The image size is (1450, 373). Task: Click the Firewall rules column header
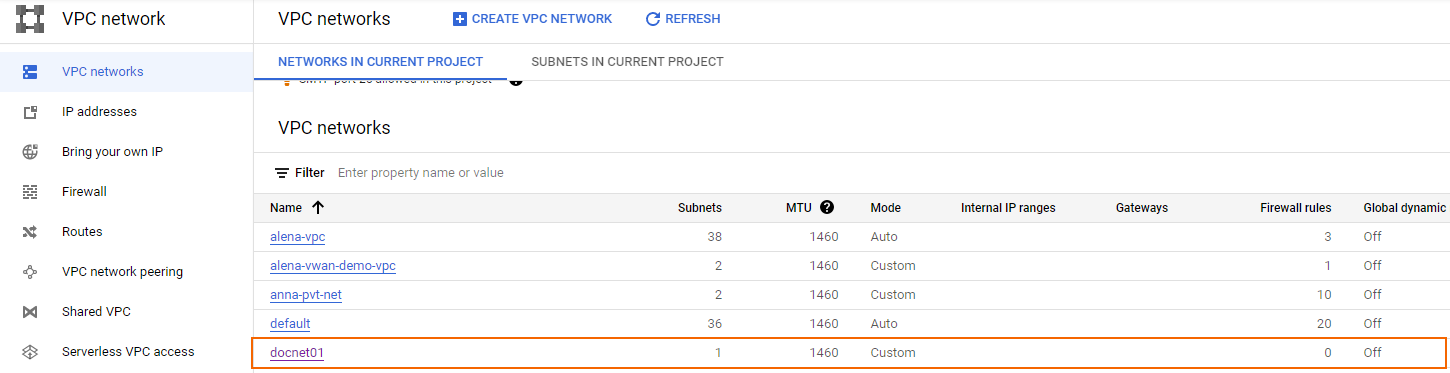click(1296, 208)
